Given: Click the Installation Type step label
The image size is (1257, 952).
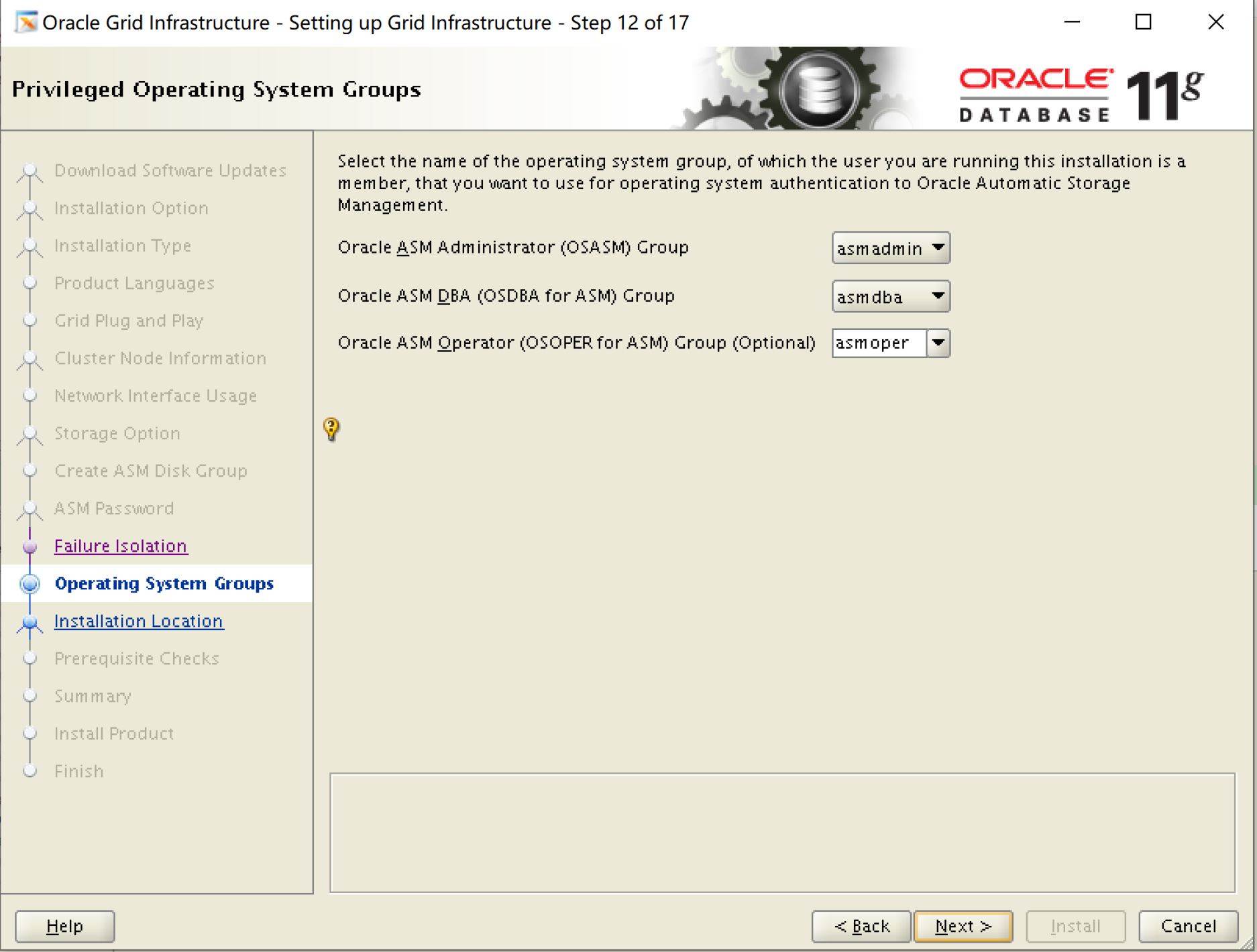Looking at the screenshot, I should [x=123, y=245].
